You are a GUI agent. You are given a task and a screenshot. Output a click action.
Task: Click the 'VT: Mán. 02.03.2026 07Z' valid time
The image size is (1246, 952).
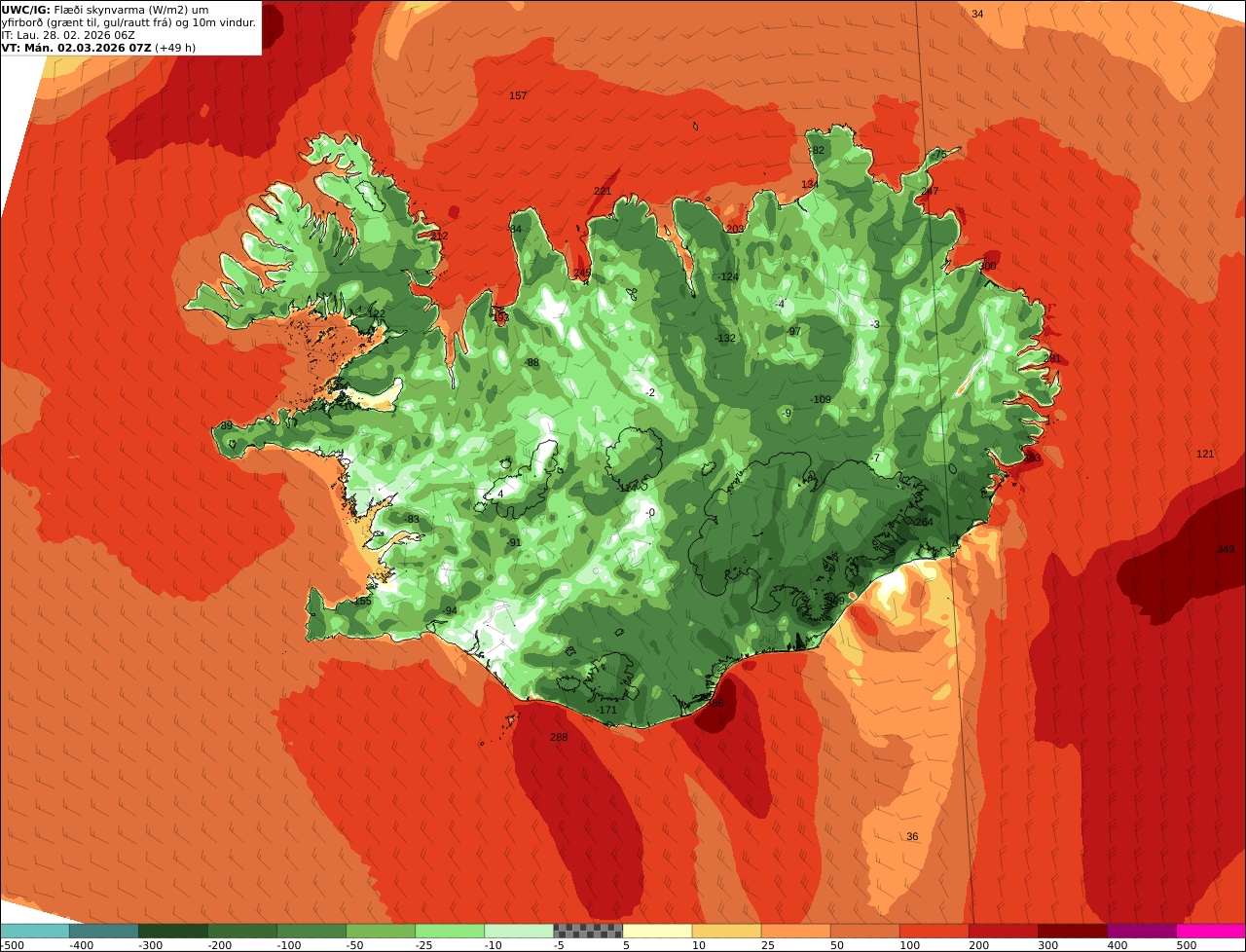click(x=76, y=47)
